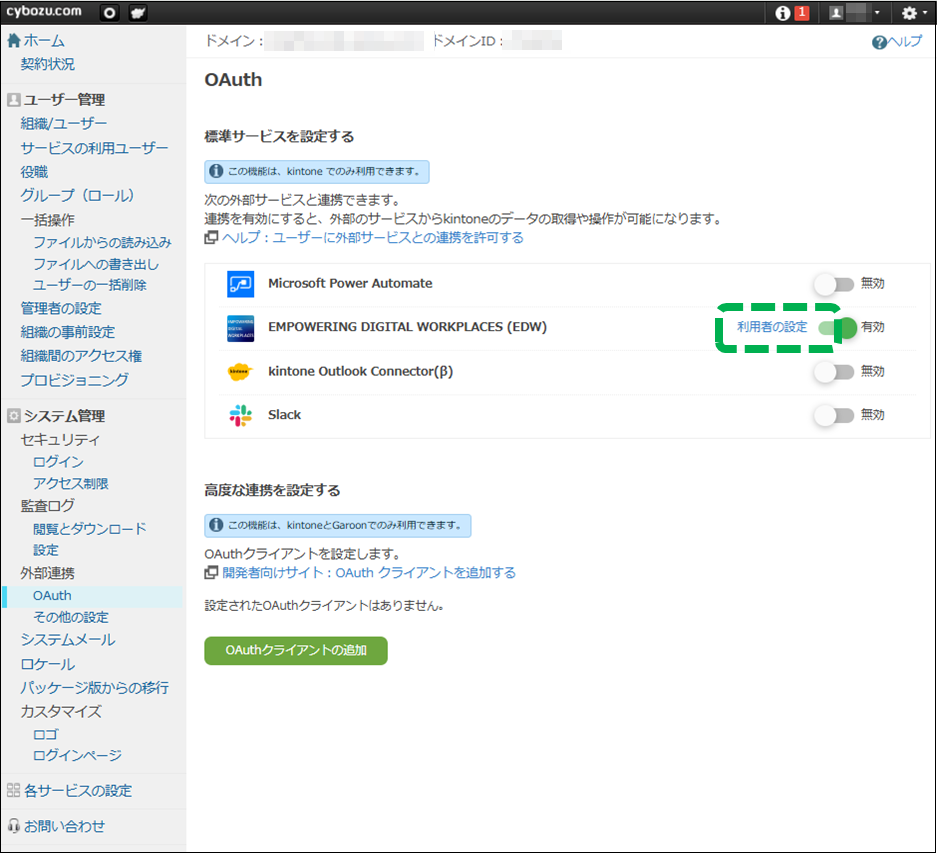Open 利用者の設定 for EDW
The image size is (937, 853).
pos(772,327)
